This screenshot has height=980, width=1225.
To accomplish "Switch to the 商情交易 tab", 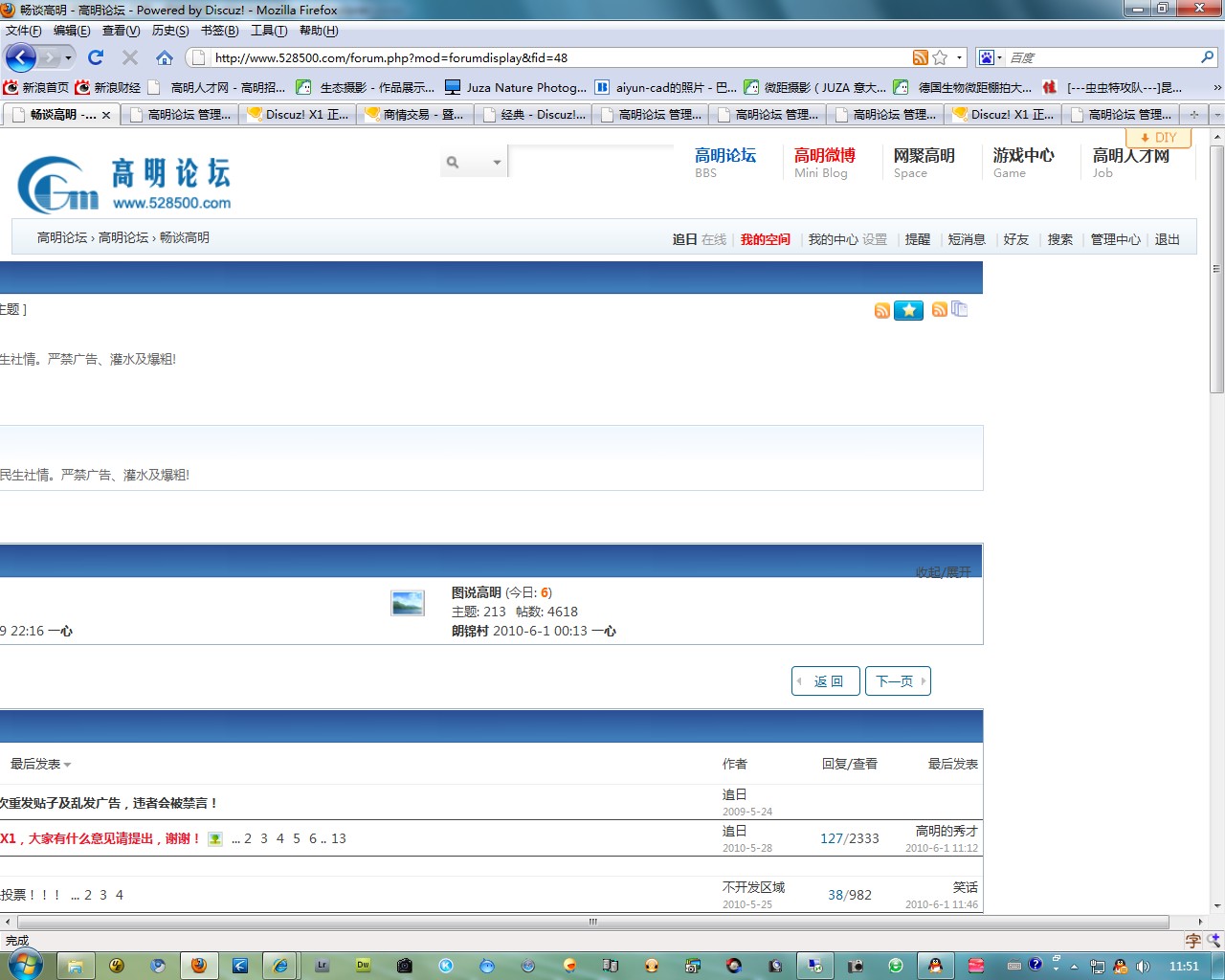I will pyautogui.click(x=416, y=115).
